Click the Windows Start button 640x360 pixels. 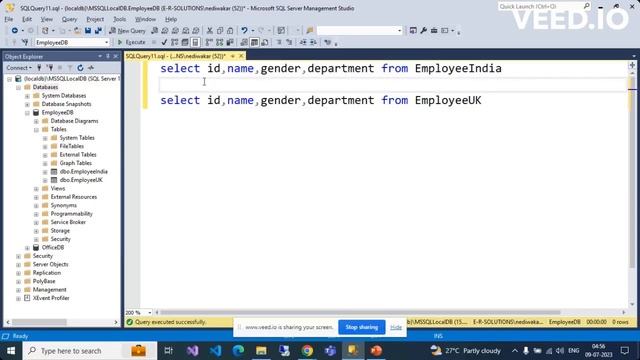tap(11, 351)
